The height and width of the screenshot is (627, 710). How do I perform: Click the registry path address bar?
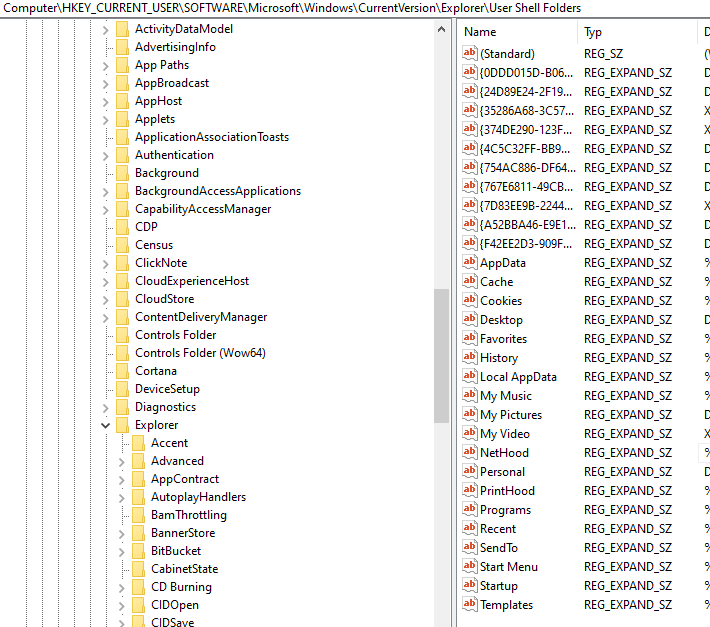(x=355, y=8)
